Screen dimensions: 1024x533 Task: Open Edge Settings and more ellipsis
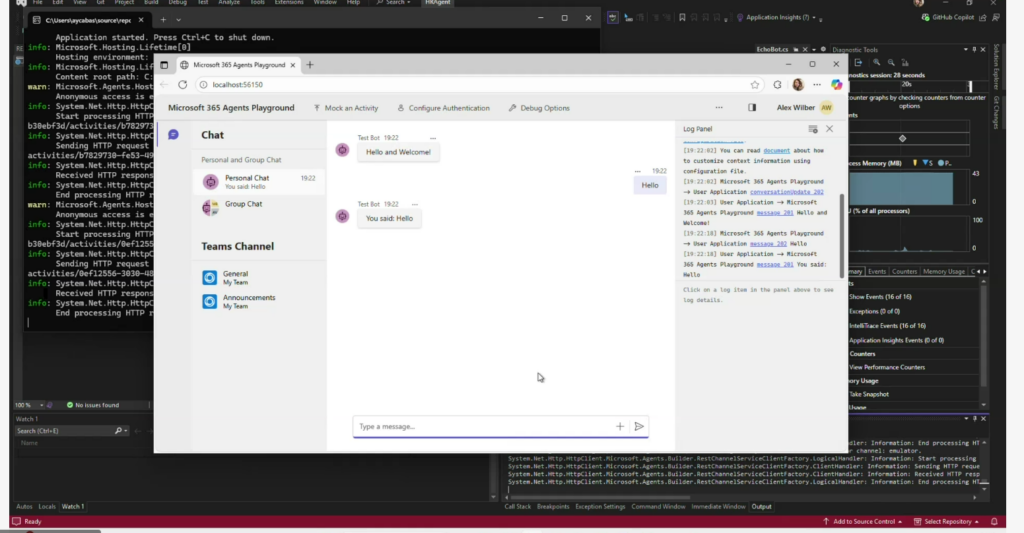pyautogui.click(x=817, y=84)
